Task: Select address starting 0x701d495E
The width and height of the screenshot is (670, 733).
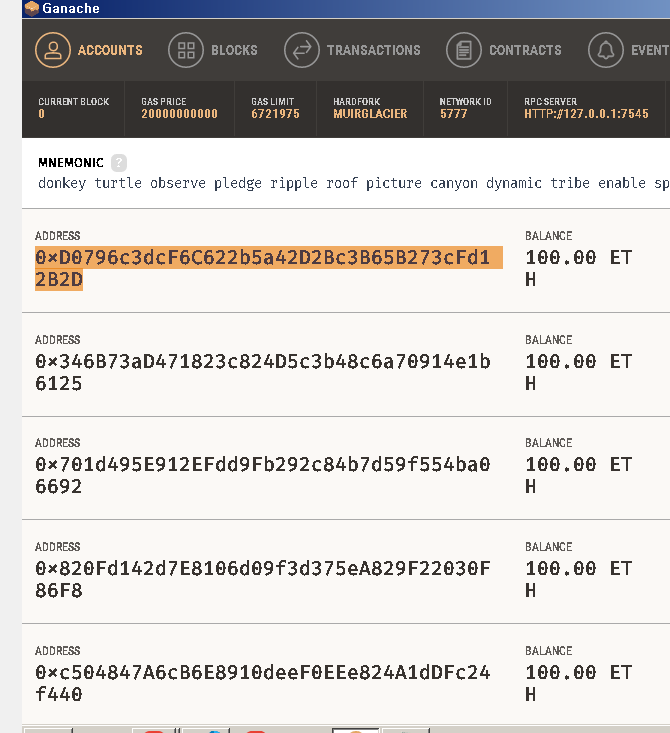Action: (263, 475)
